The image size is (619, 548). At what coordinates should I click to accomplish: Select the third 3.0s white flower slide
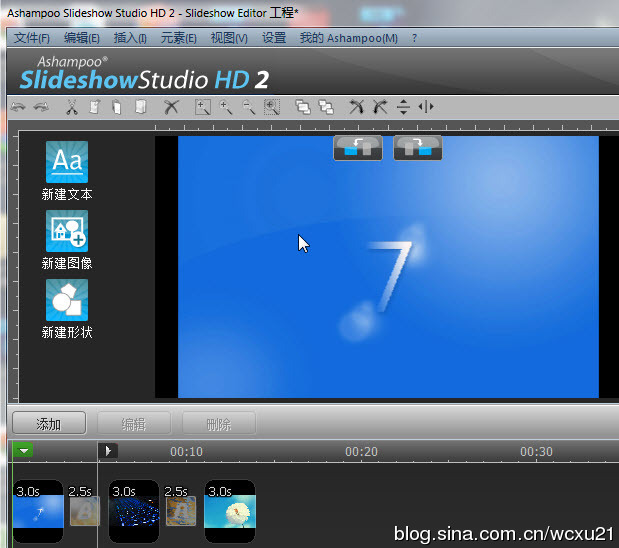[x=230, y=511]
